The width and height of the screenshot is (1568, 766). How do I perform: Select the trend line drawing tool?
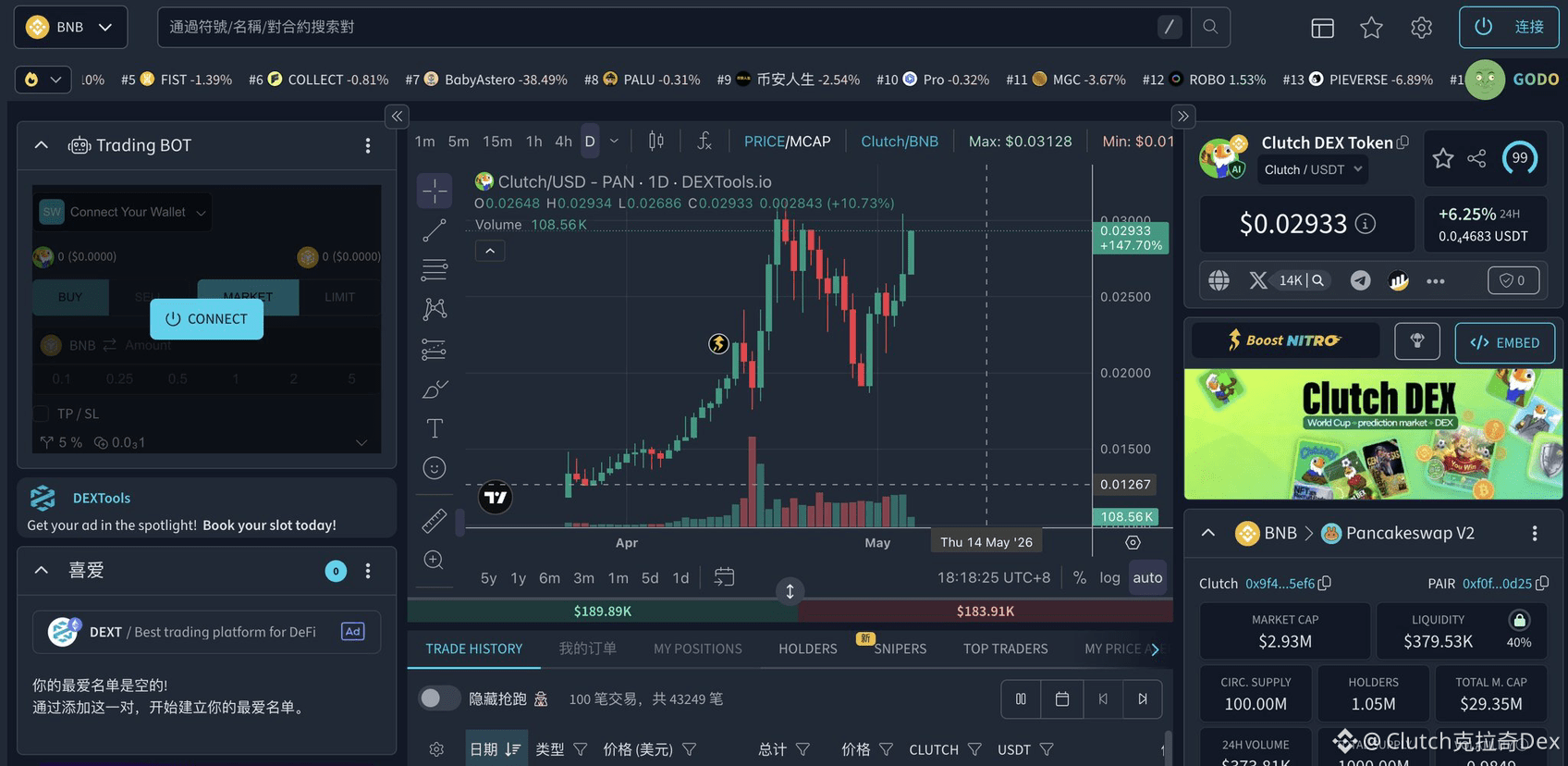click(435, 230)
